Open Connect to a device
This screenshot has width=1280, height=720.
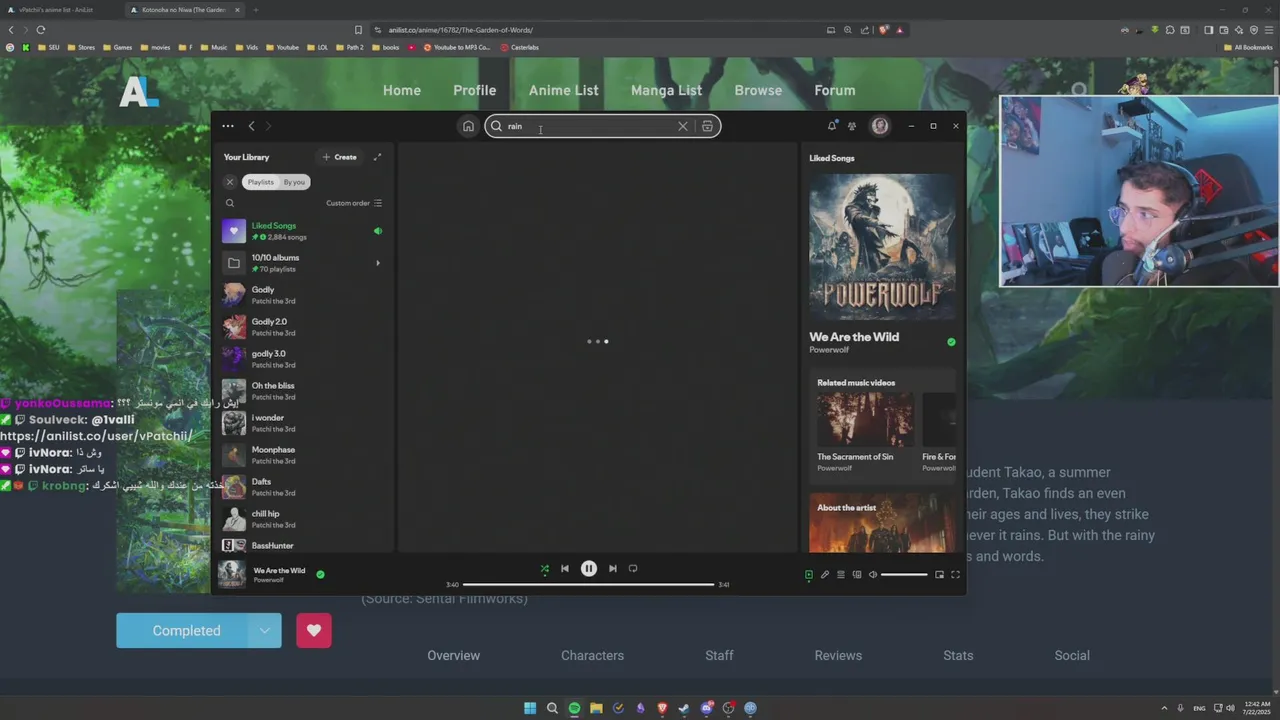point(857,574)
